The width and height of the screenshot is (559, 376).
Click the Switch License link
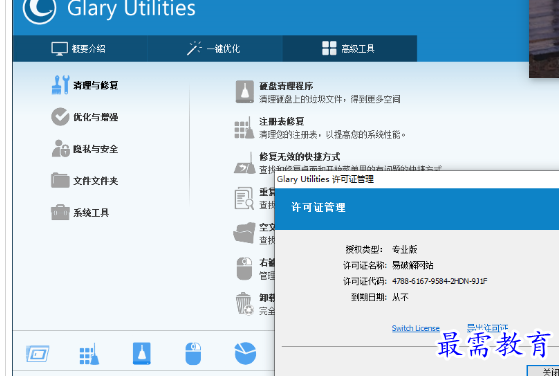tap(416, 328)
